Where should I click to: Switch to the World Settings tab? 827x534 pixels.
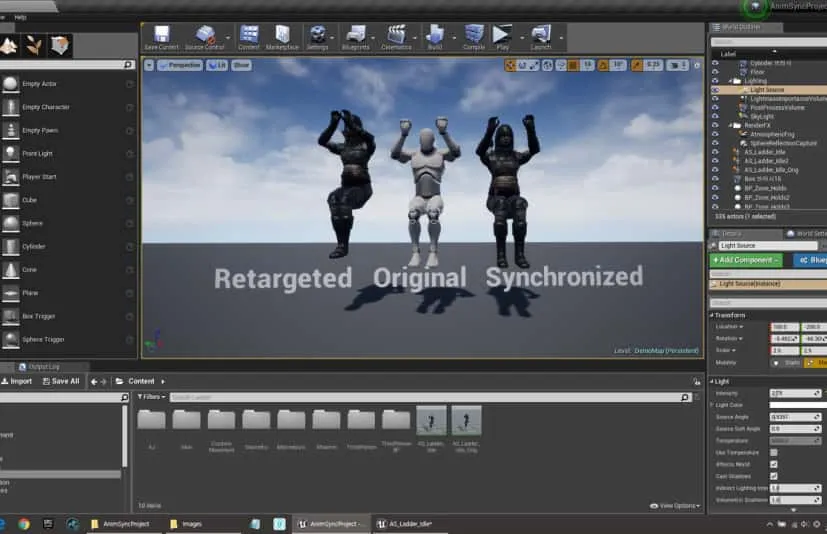pos(806,233)
